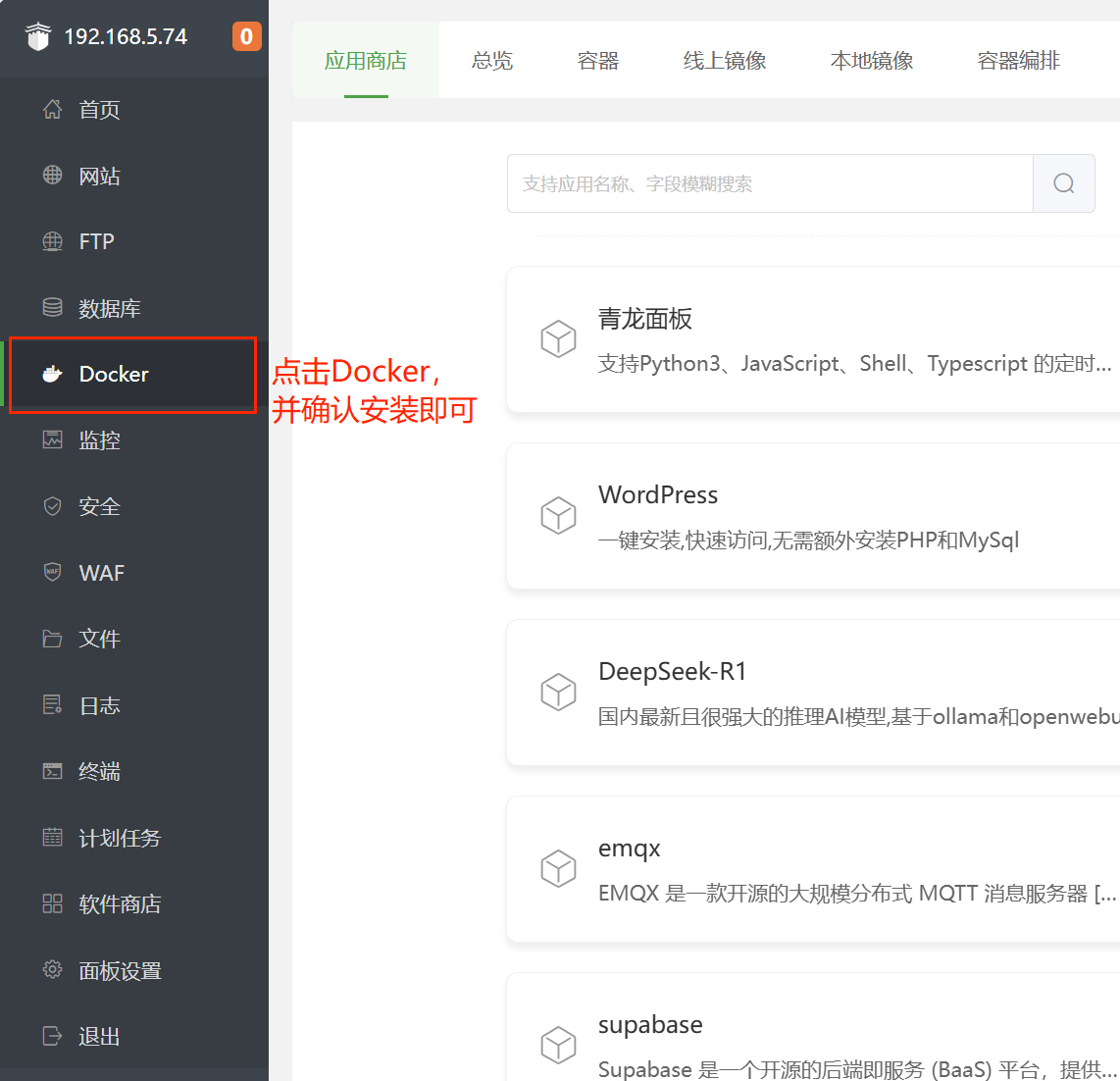Screen dimensions: 1120x1081
Task: Click the panel logo next to 192.168.5.74
Action: click(38, 36)
